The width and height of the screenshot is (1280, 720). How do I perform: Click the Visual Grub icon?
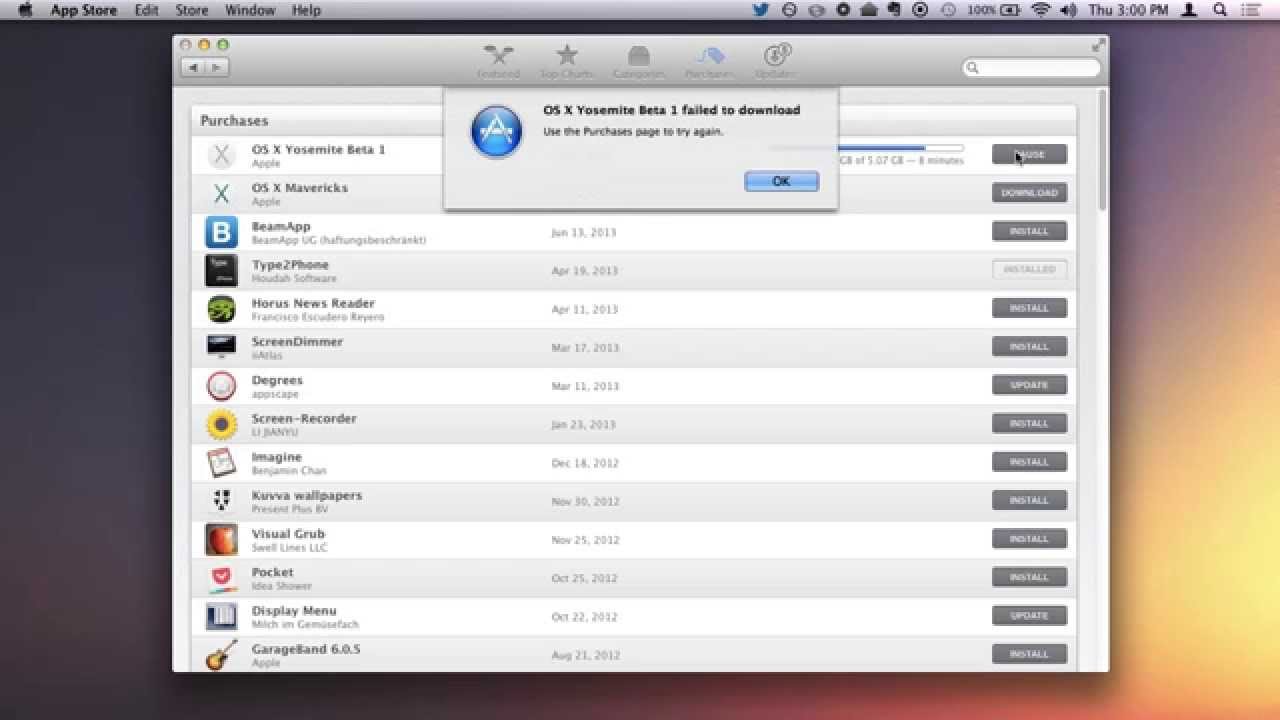coord(221,540)
